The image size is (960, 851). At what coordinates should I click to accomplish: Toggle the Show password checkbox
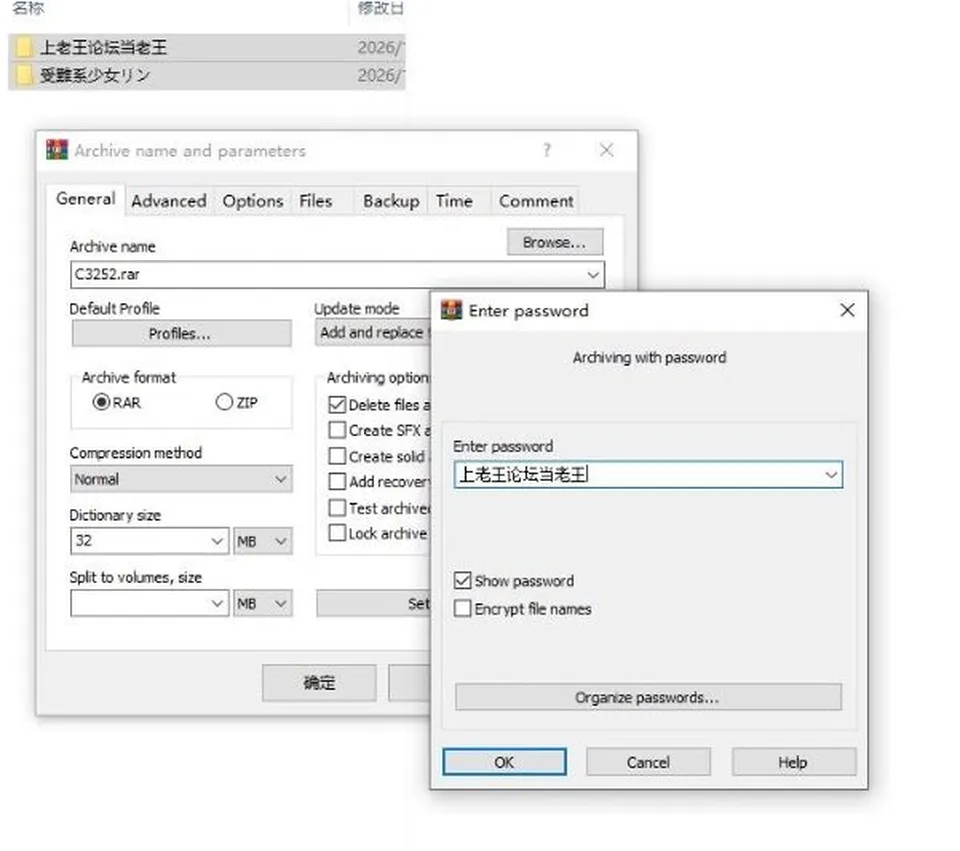[463, 580]
